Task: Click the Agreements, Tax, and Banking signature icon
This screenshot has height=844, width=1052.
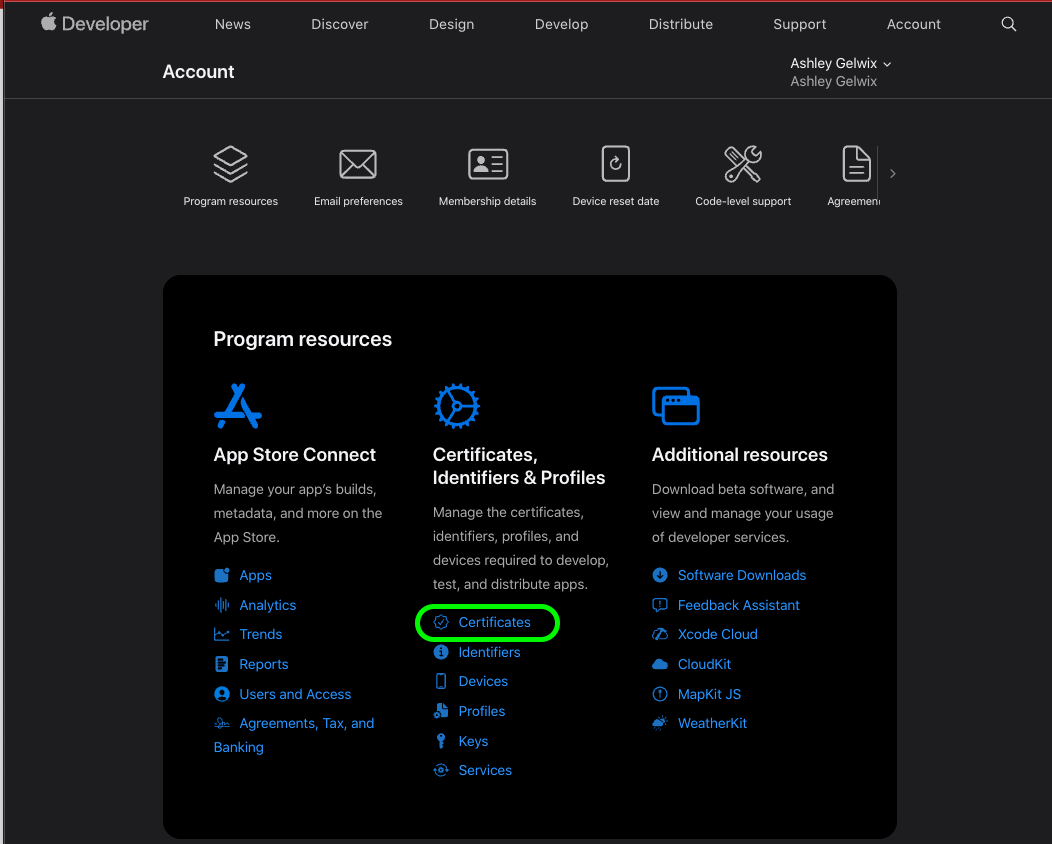Action: (x=221, y=723)
